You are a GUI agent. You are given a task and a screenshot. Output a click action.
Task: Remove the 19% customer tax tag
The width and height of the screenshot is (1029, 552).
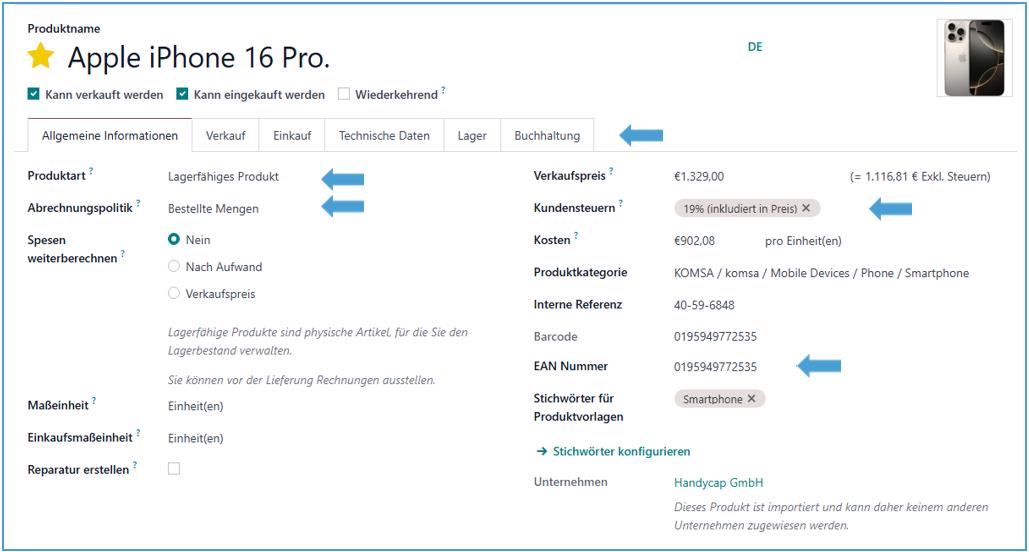(806, 208)
